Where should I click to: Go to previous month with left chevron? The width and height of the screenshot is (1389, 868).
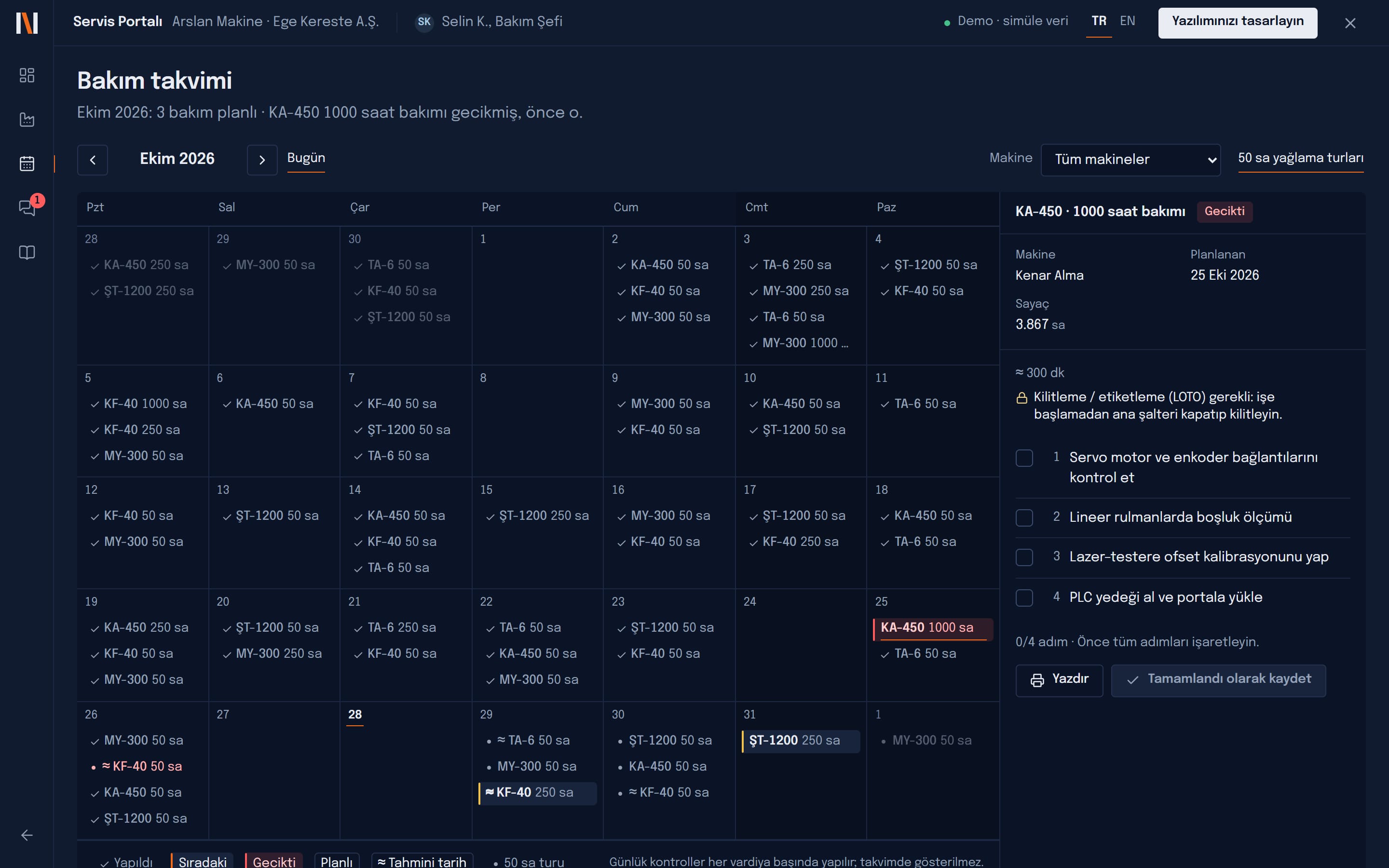click(93, 160)
